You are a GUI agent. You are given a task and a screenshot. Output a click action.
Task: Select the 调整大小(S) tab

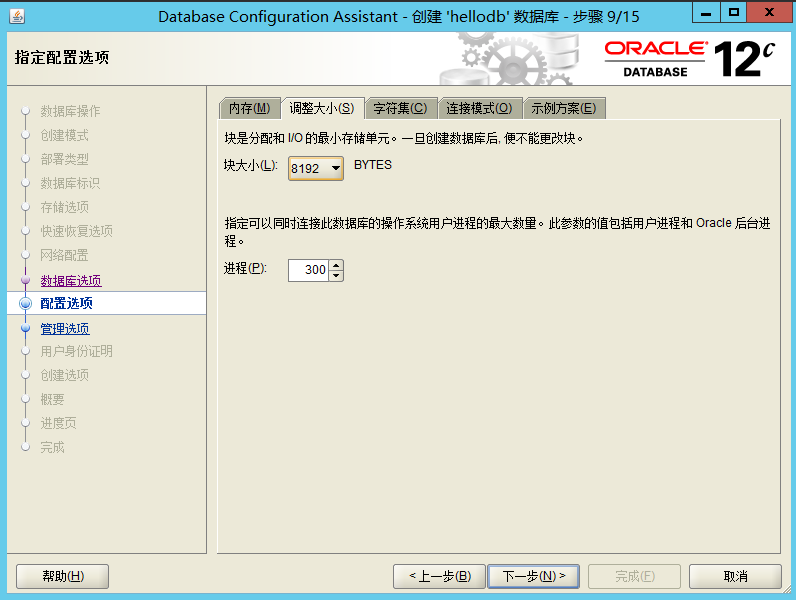tap(322, 108)
